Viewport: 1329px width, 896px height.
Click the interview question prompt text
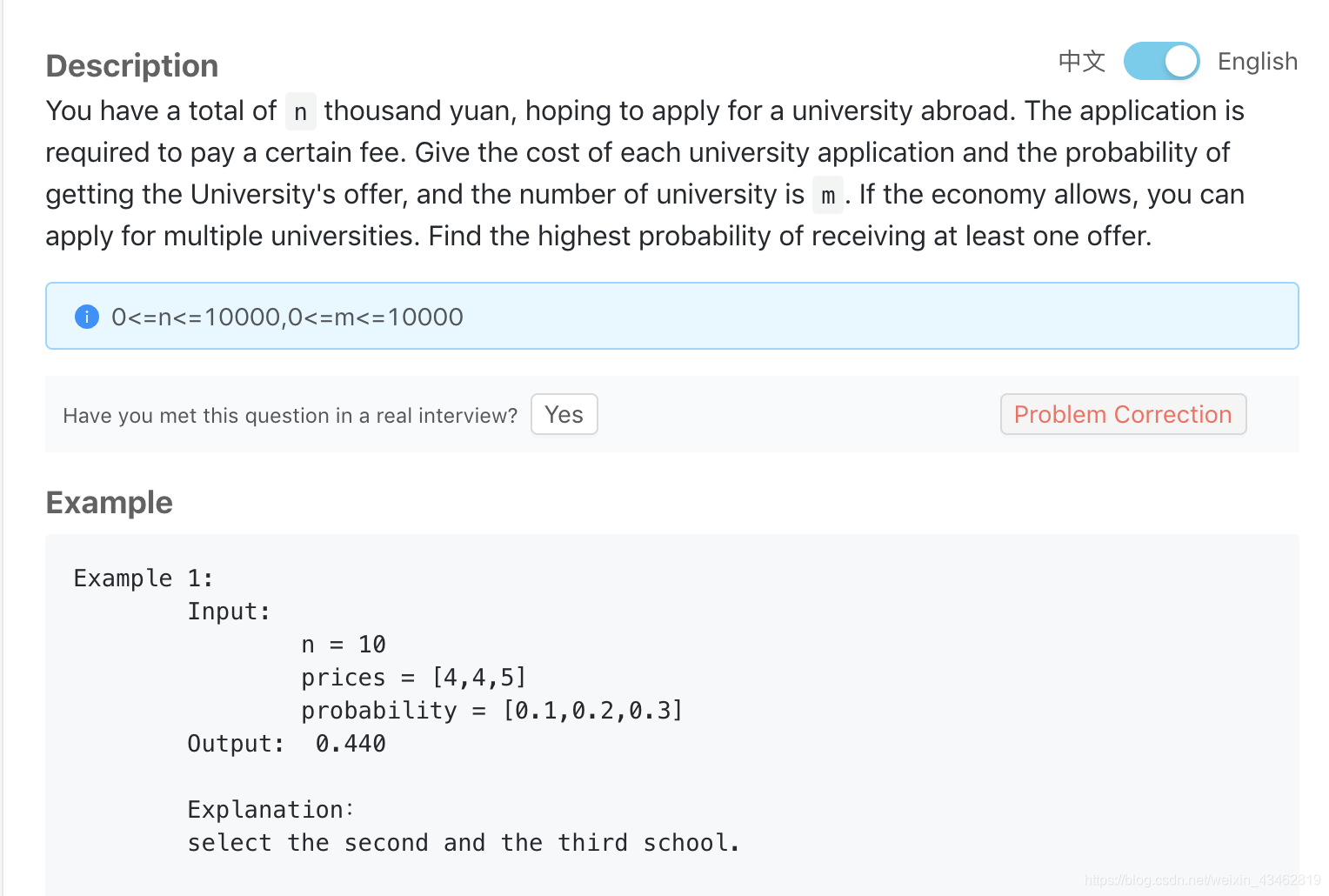point(291,416)
